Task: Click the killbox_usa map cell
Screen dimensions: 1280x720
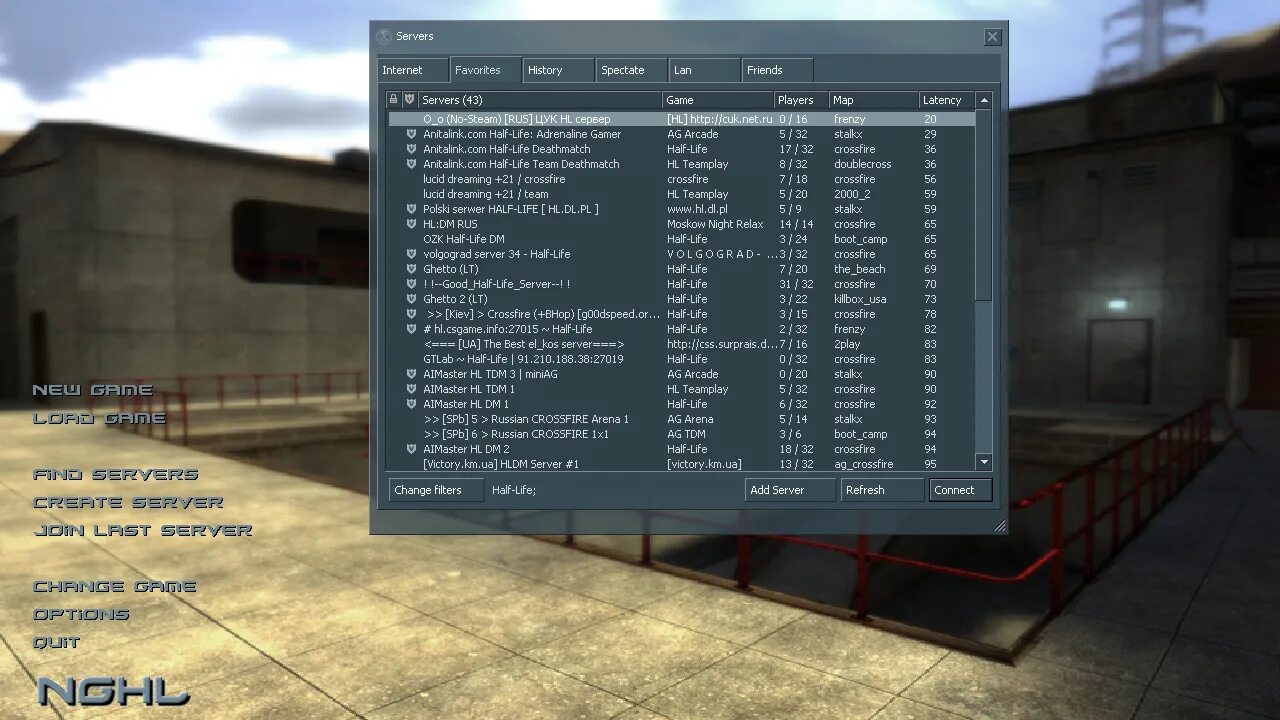Action: point(860,299)
